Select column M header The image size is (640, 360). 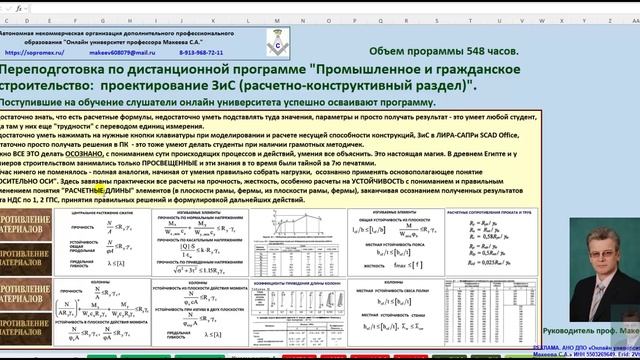click(277, 21)
